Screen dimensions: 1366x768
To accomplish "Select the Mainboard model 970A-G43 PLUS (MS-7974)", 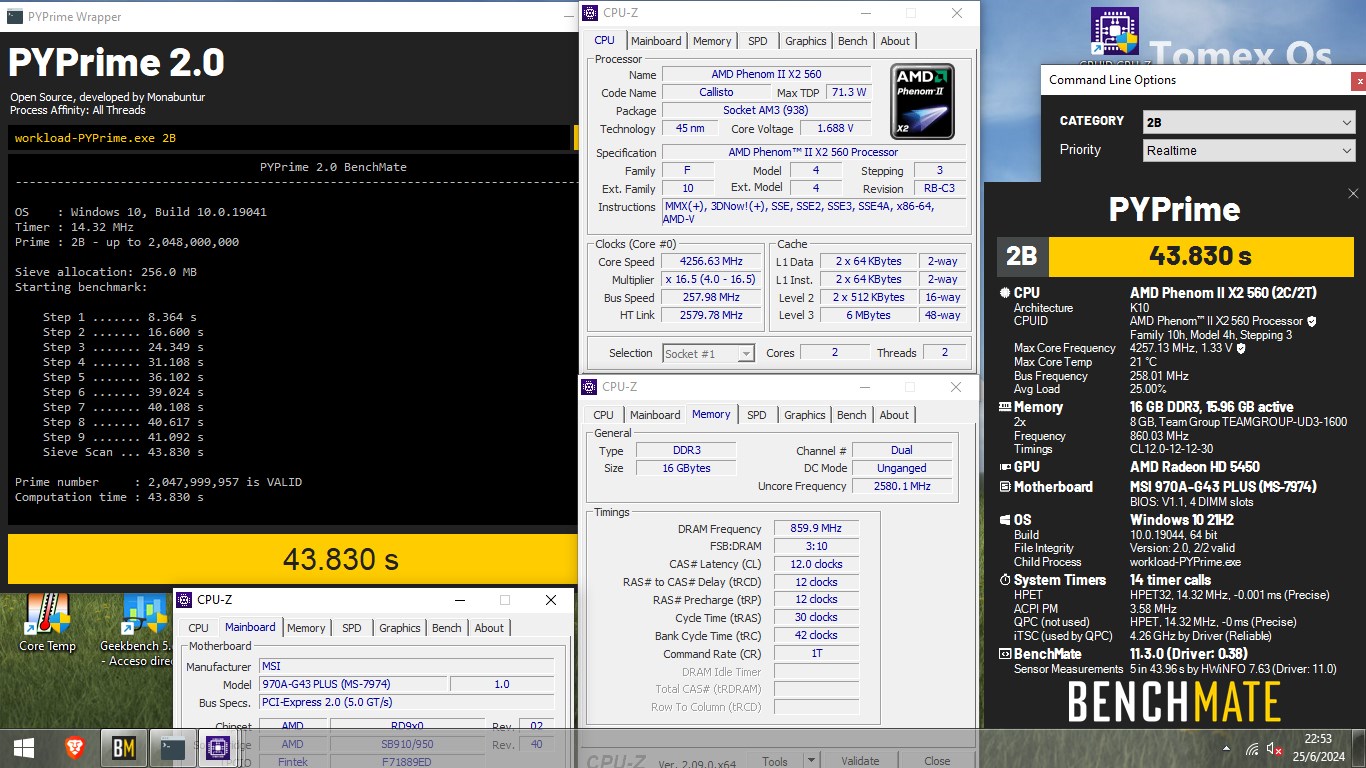I will click(x=353, y=684).
